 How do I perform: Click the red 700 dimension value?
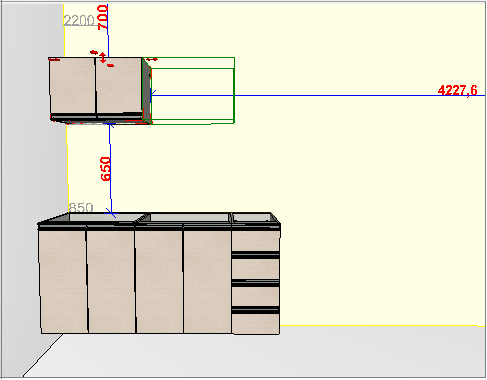102,17
